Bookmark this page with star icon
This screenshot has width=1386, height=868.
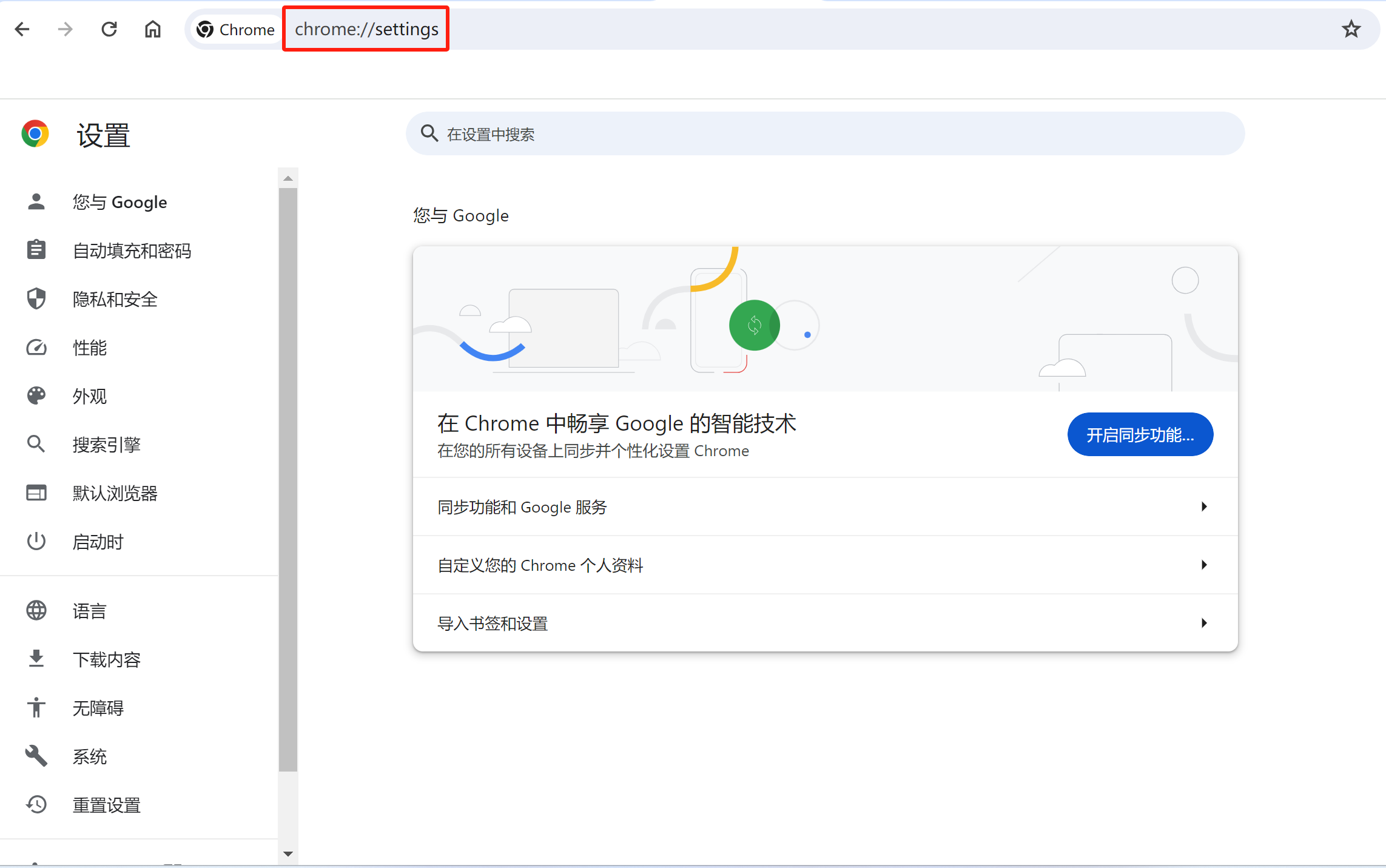pyautogui.click(x=1351, y=29)
